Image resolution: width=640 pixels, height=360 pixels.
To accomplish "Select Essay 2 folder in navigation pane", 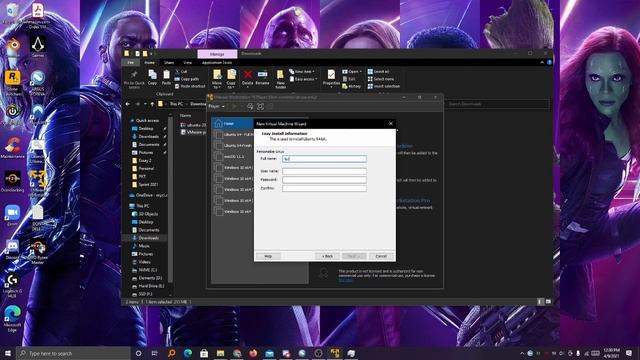I will coord(142,160).
